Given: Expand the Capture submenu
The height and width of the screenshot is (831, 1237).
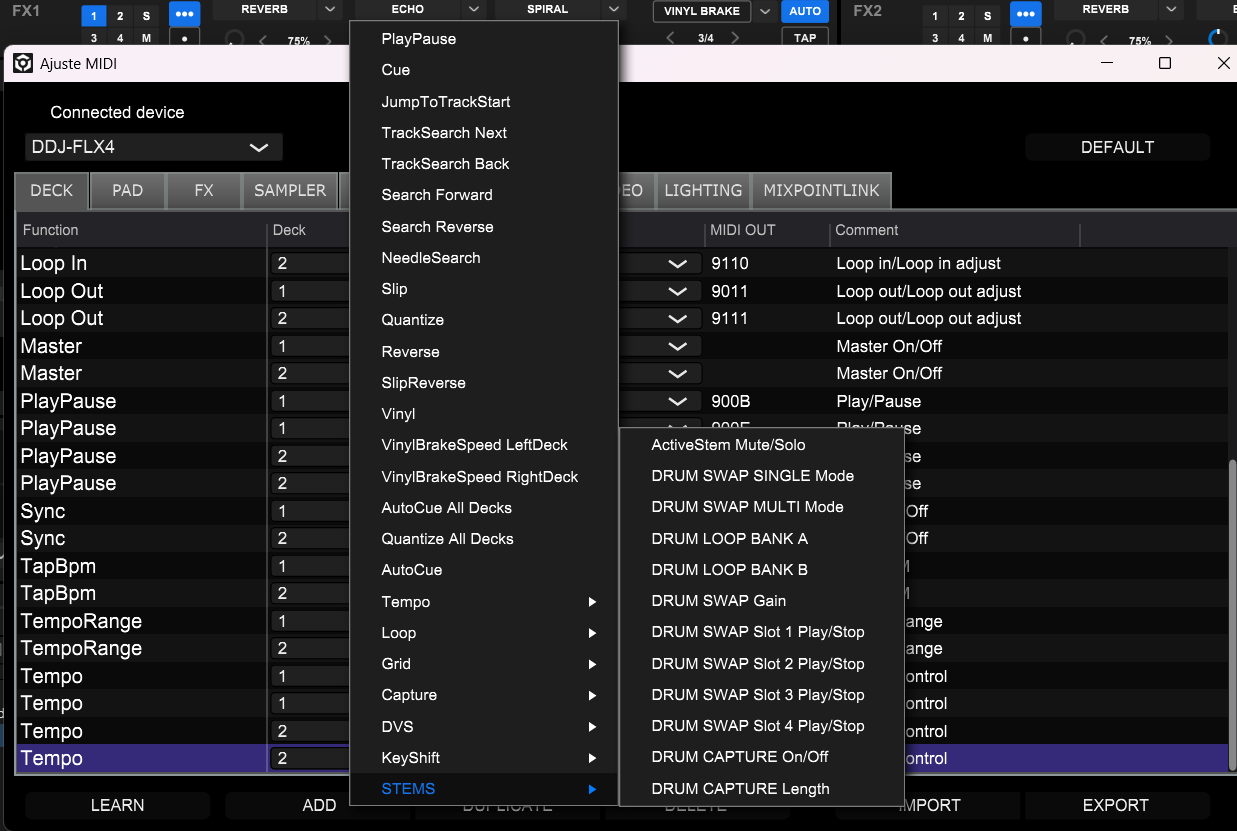Looking at the screenshot, I should pyautogui.click(x=483, y=695).
